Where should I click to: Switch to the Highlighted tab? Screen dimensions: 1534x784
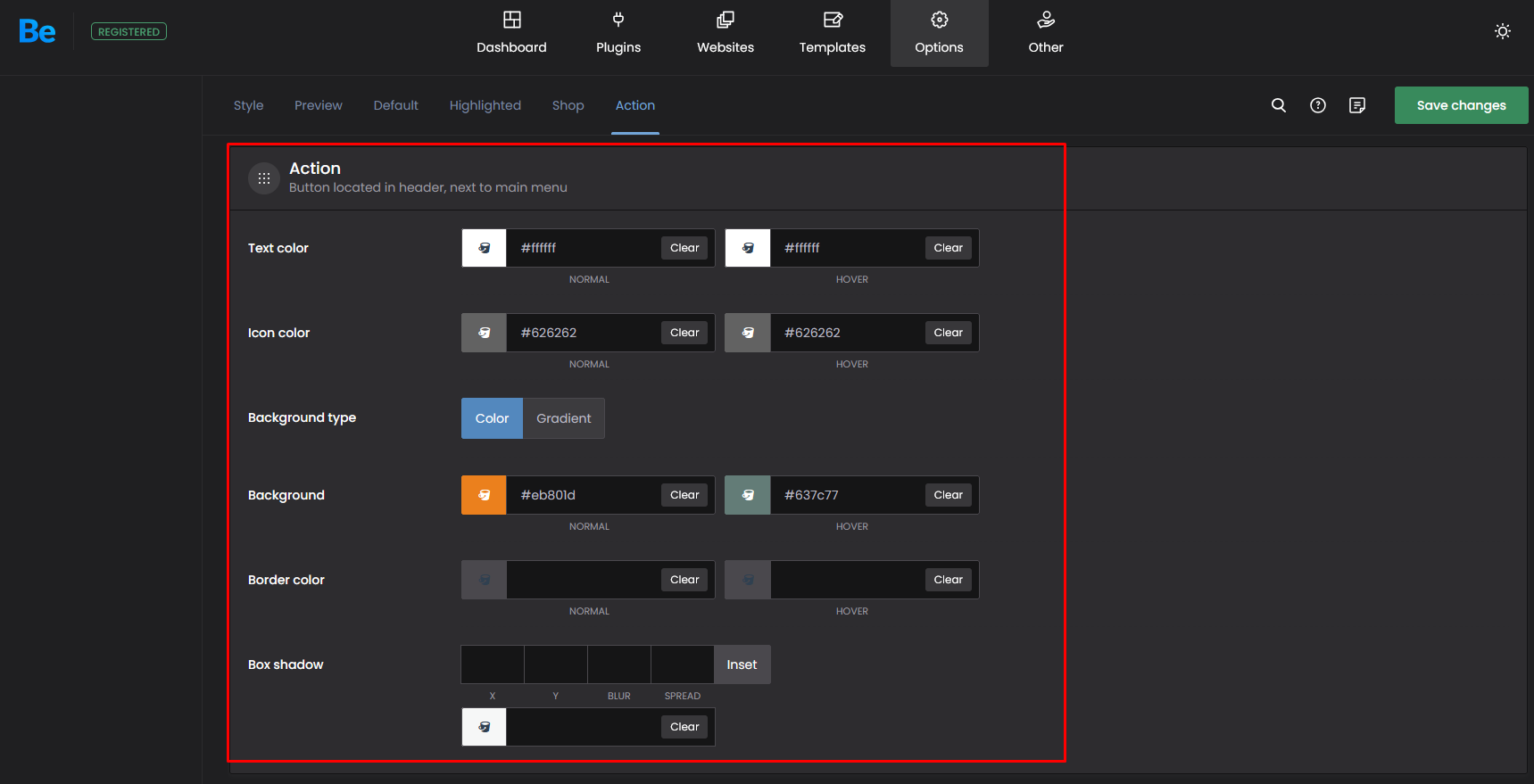click(x=485, y=105)
